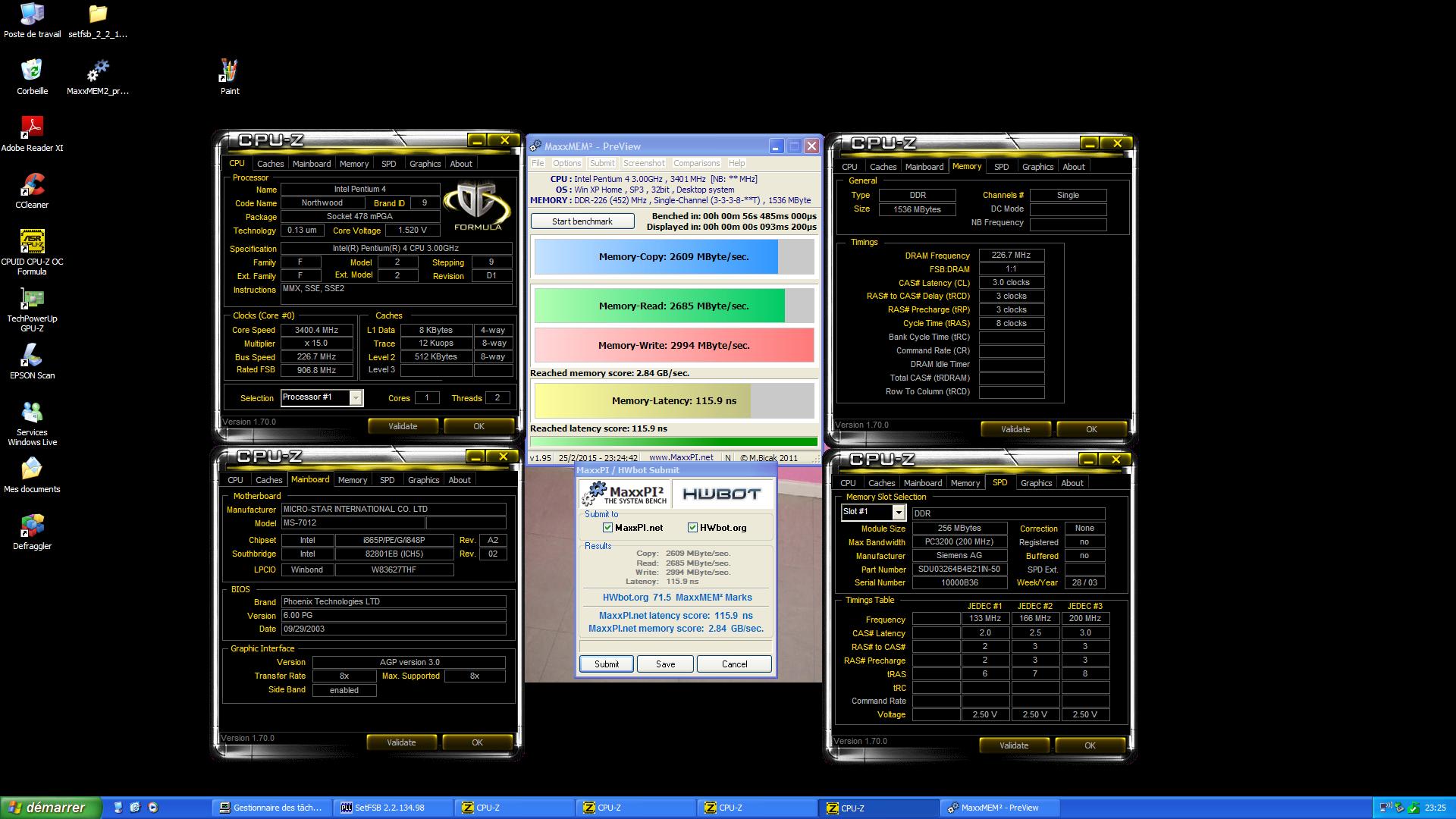Switch to Graphics tab in top-left CPU-Z
The height and width of the screenshot is (819, 1456).
tap(425, 164)
